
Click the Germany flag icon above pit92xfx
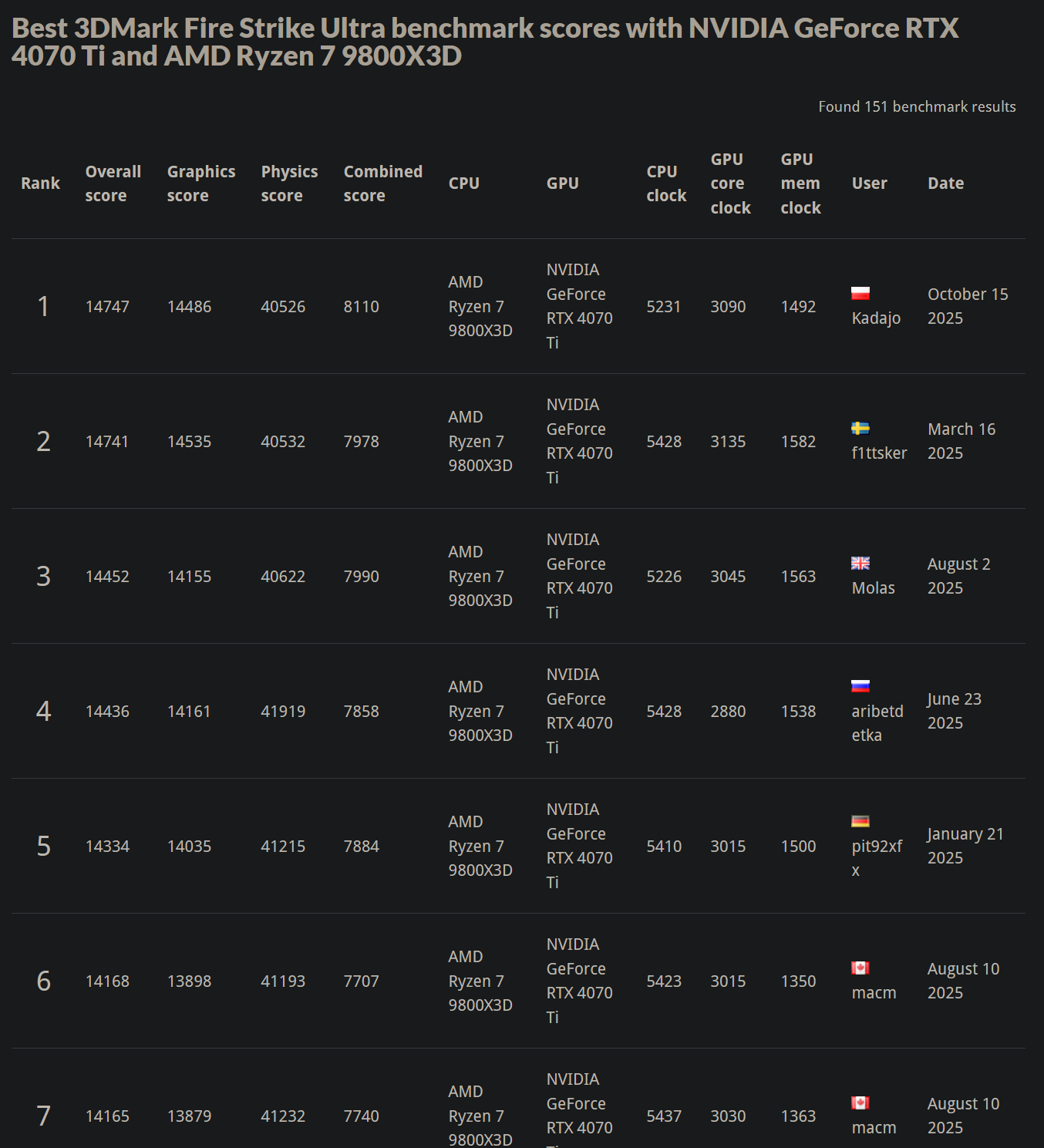[860, 821]
